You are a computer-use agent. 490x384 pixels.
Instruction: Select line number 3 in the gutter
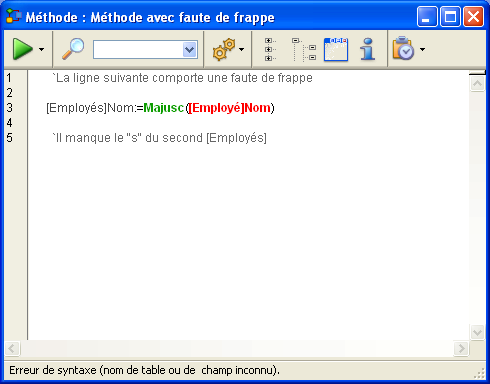point(10,108)
